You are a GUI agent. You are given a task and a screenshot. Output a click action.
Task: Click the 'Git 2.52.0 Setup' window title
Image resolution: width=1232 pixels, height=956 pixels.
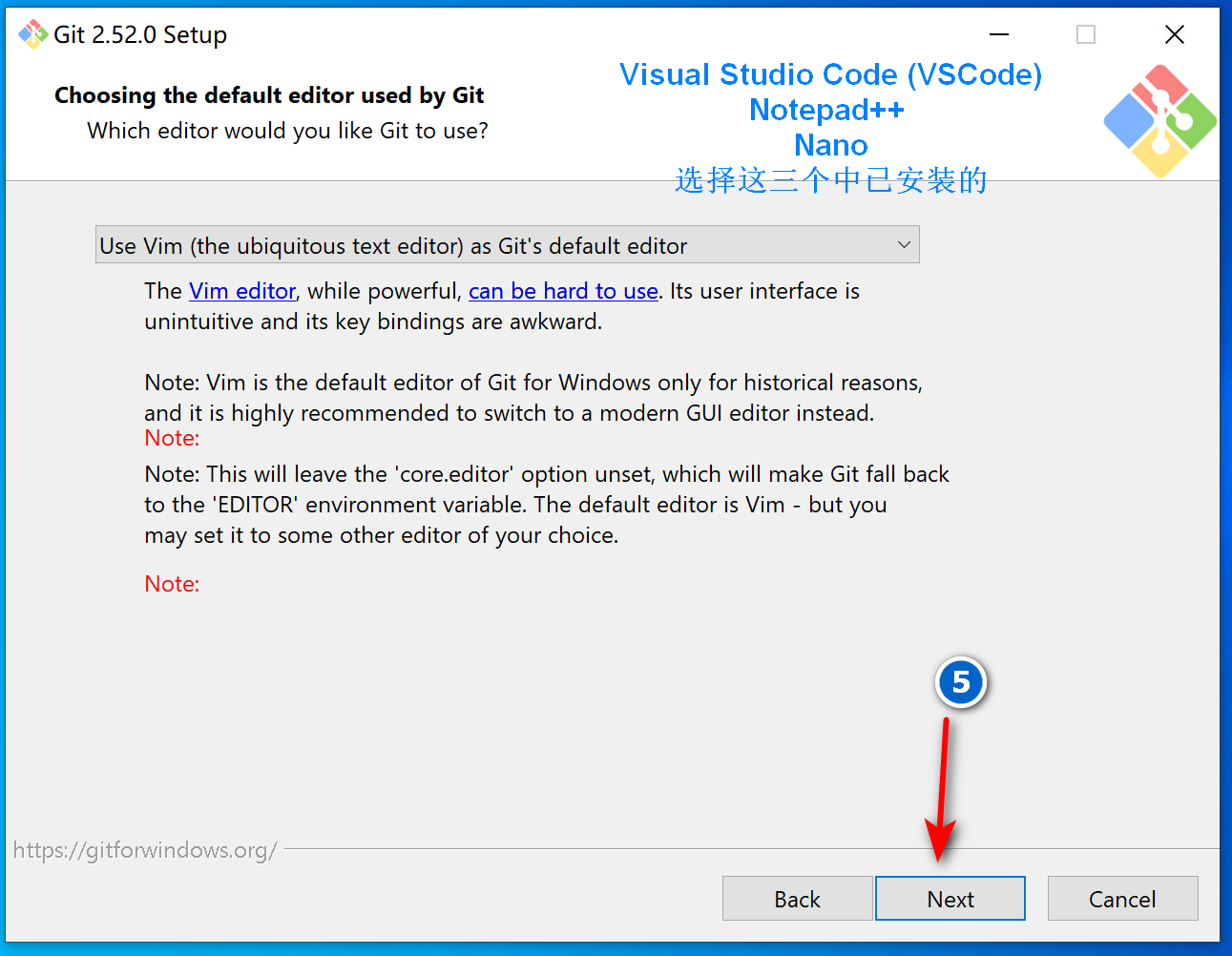140,35
